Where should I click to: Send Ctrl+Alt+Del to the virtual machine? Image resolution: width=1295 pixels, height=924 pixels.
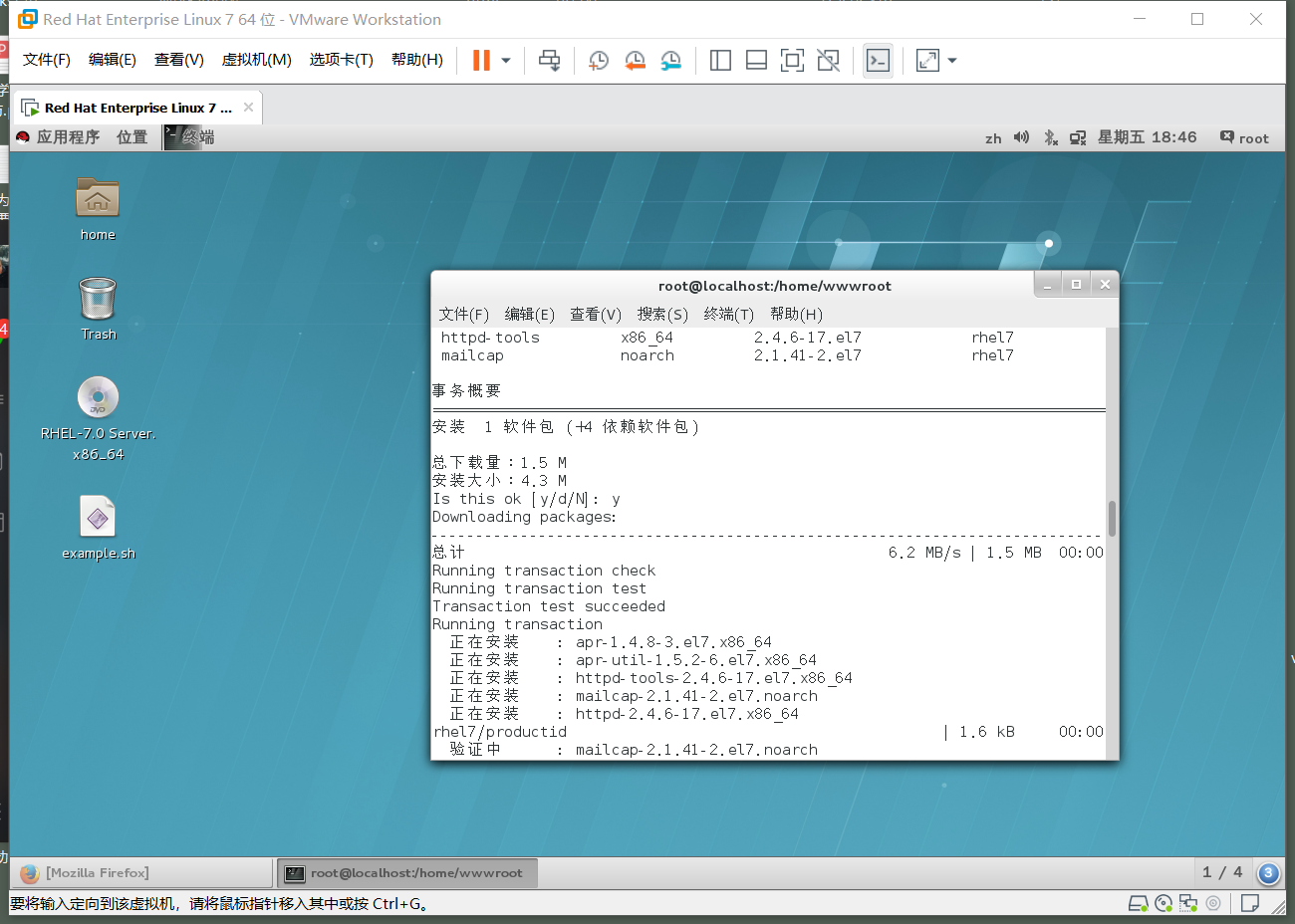[x=549, y=61]
